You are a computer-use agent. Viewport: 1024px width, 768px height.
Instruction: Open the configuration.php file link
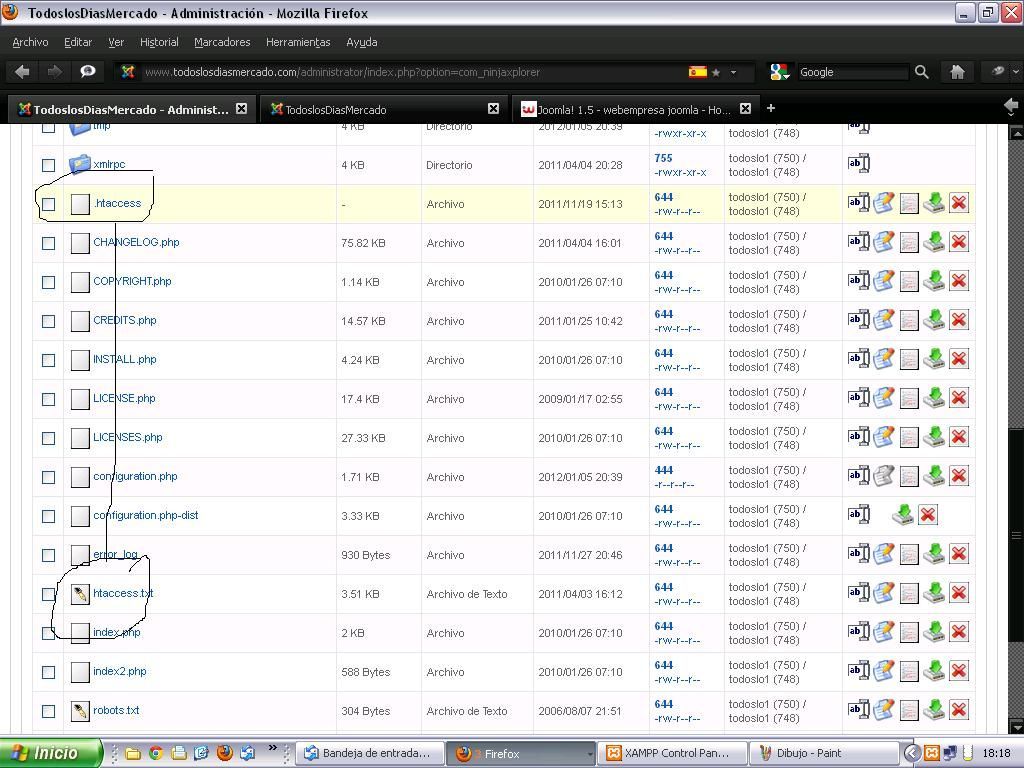point(135,476)
